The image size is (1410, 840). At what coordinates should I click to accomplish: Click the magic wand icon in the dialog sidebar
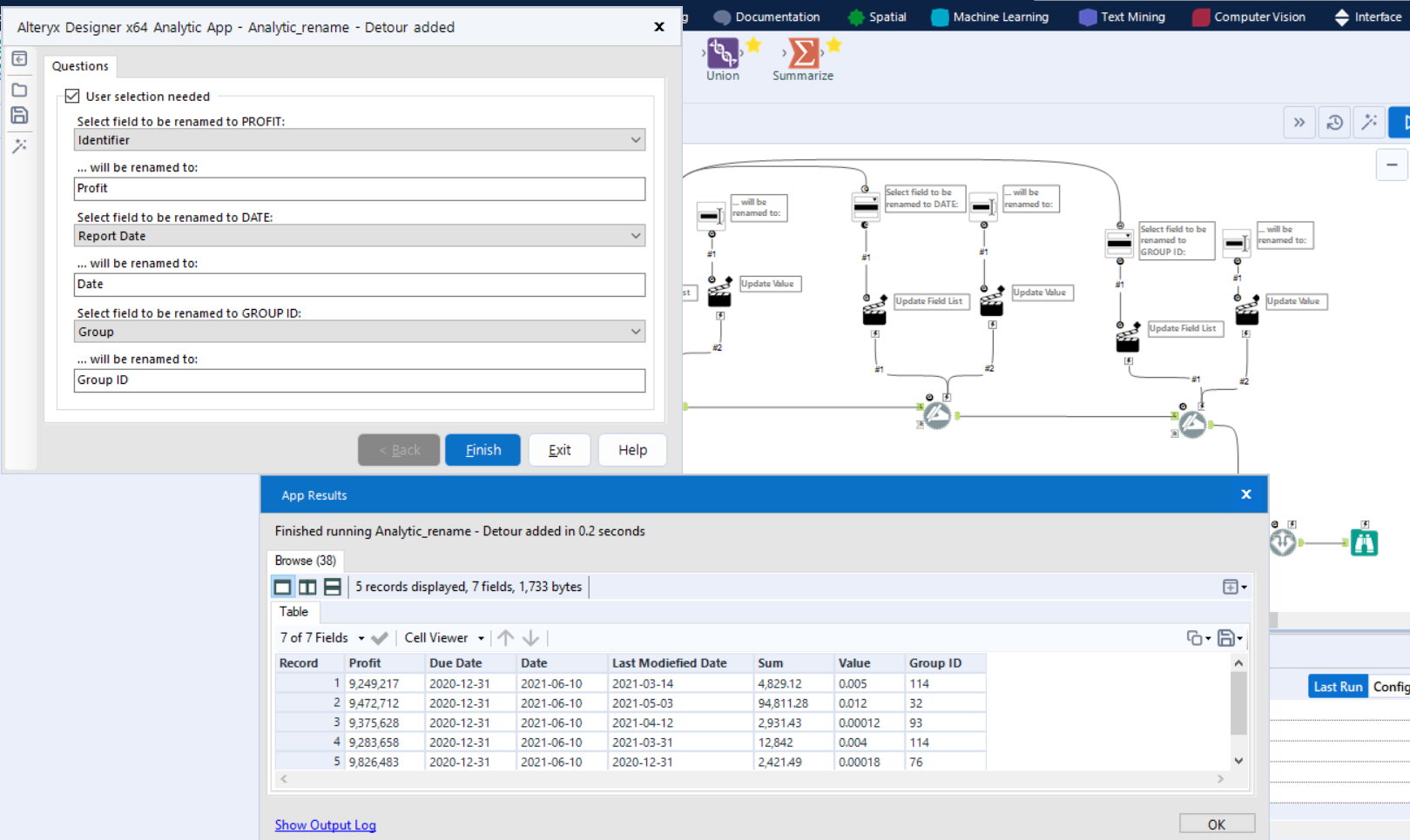[19, 146]
